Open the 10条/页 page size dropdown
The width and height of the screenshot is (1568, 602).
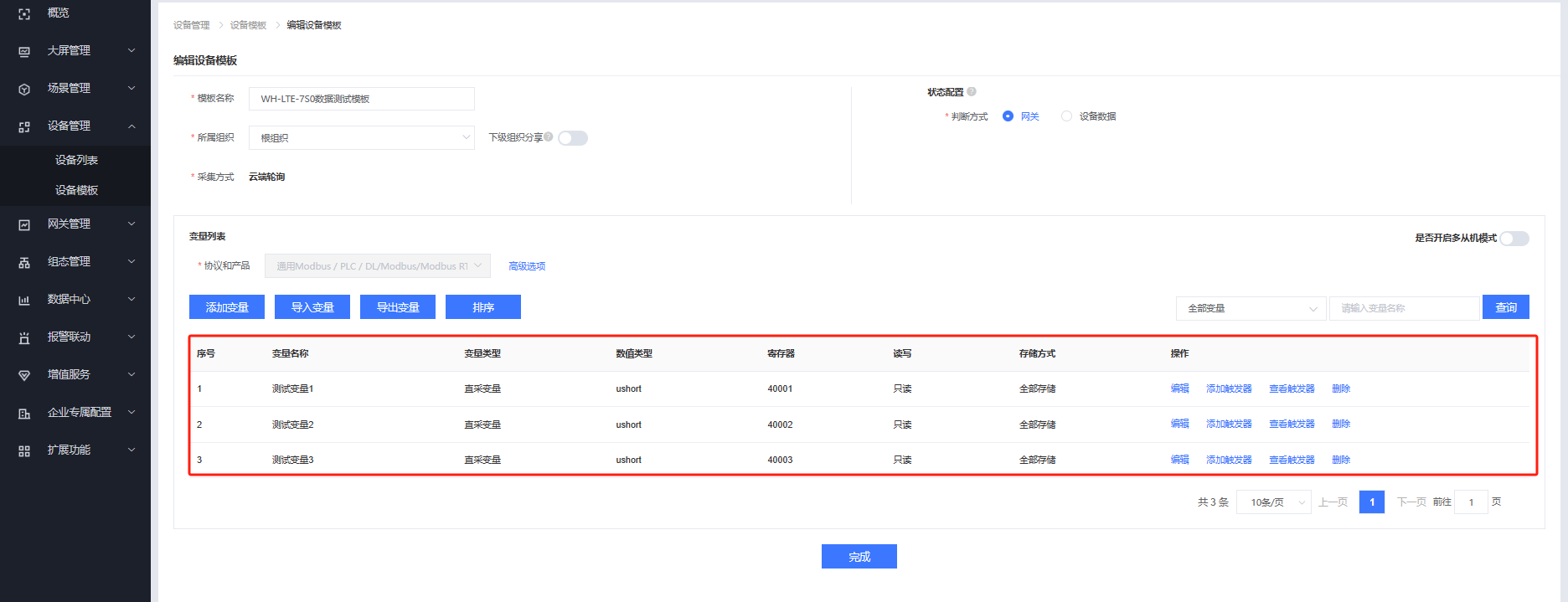[1274, 502]
